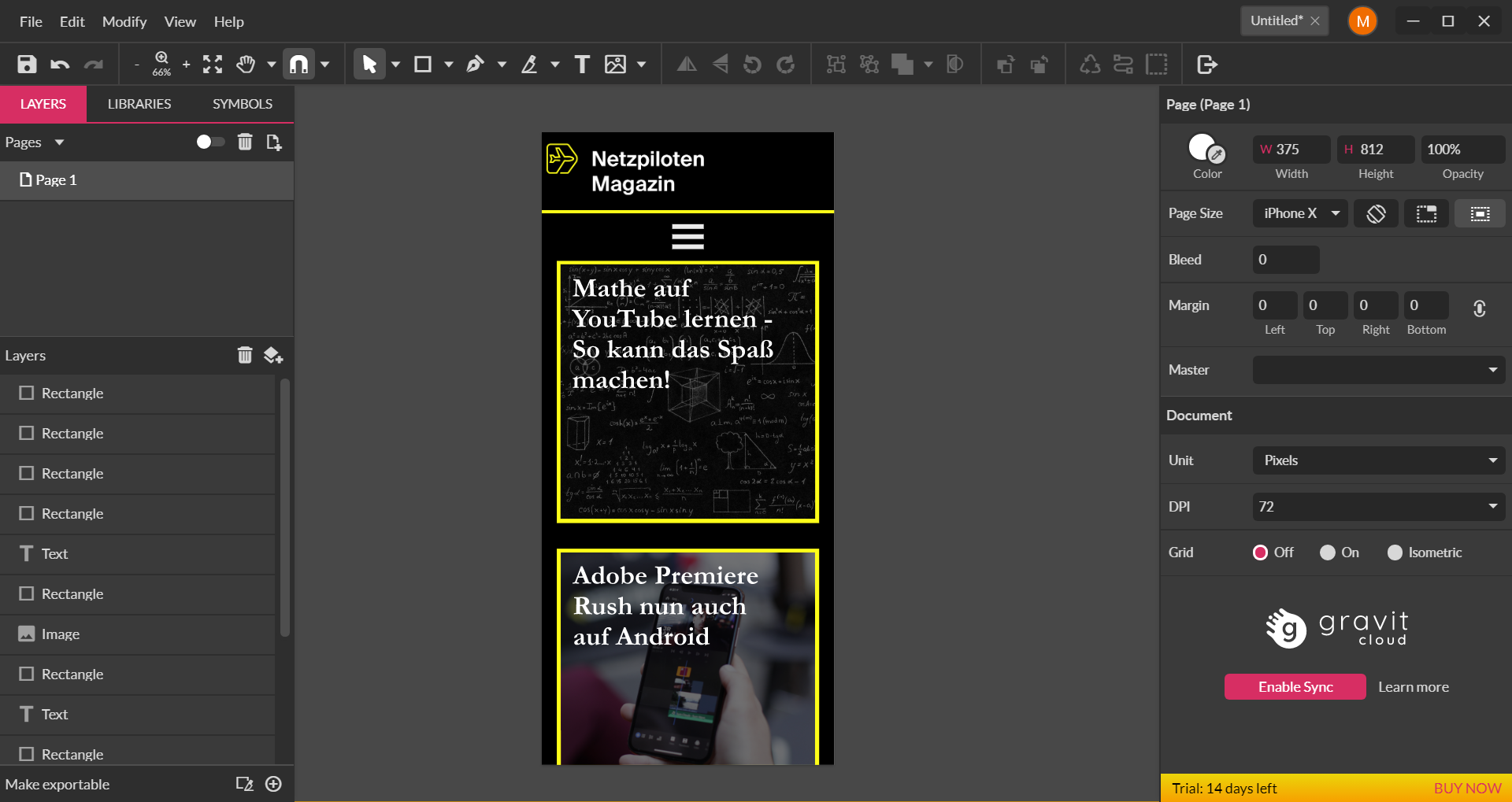Select the Untitled* document tab
This screenshot has width=1512, height=802.
tap(1284, 21)
